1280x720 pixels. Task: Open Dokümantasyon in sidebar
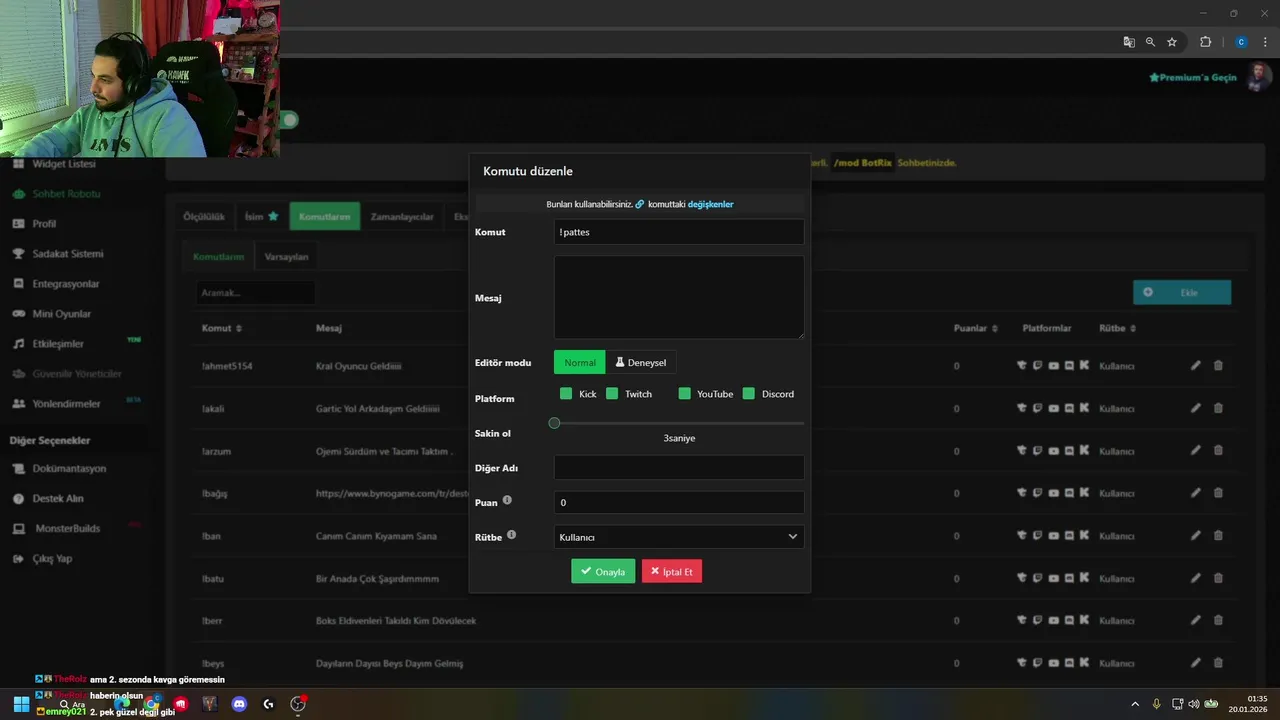point(69,469)
